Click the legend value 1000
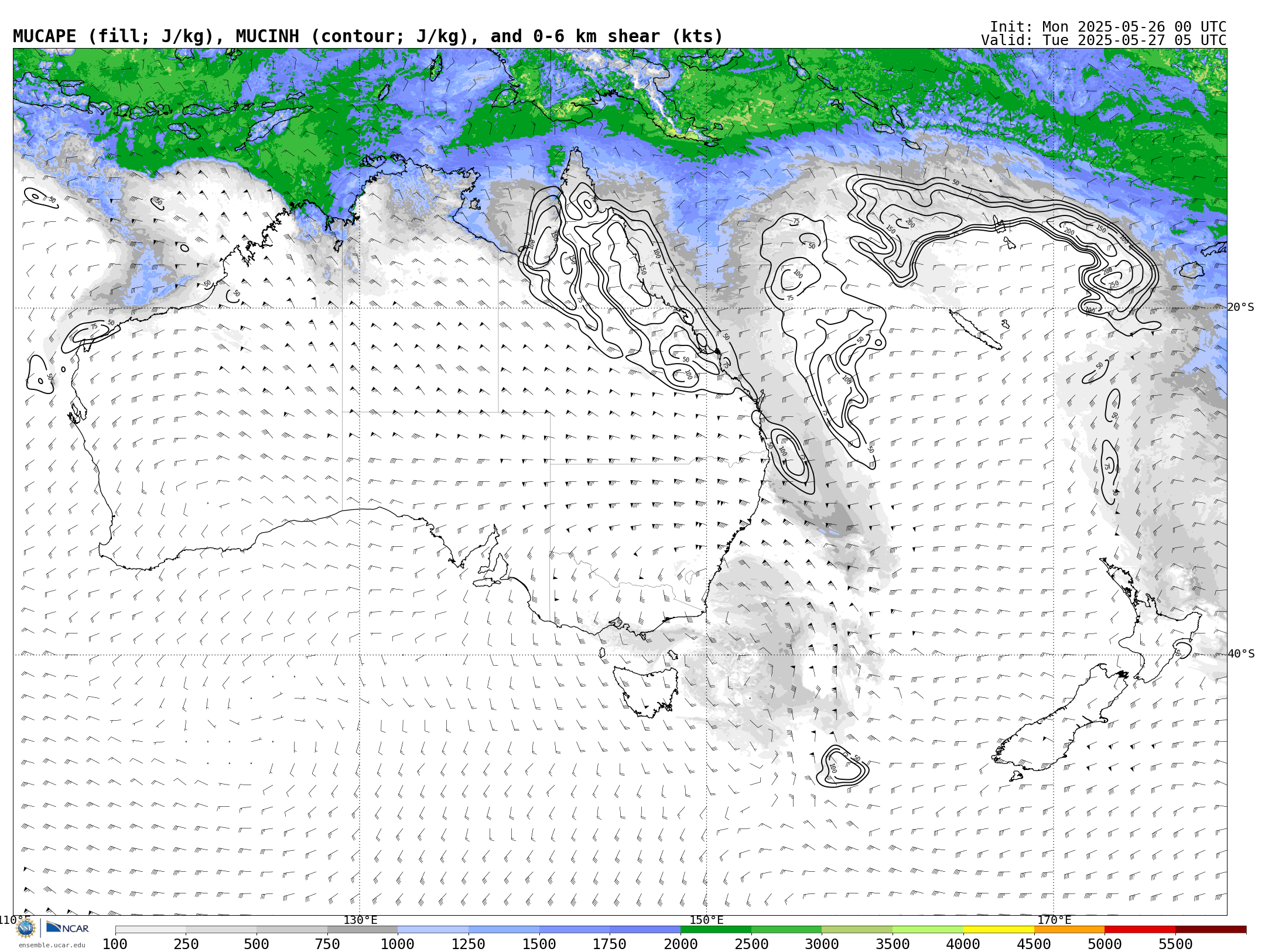This screenshot has height=952, width=1265. point(398,944)
